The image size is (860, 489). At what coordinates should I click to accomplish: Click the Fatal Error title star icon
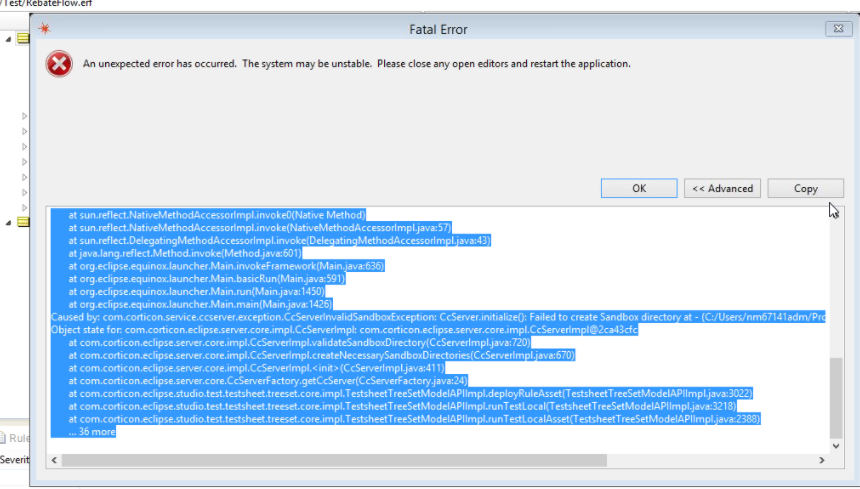[x=44, y=29]
